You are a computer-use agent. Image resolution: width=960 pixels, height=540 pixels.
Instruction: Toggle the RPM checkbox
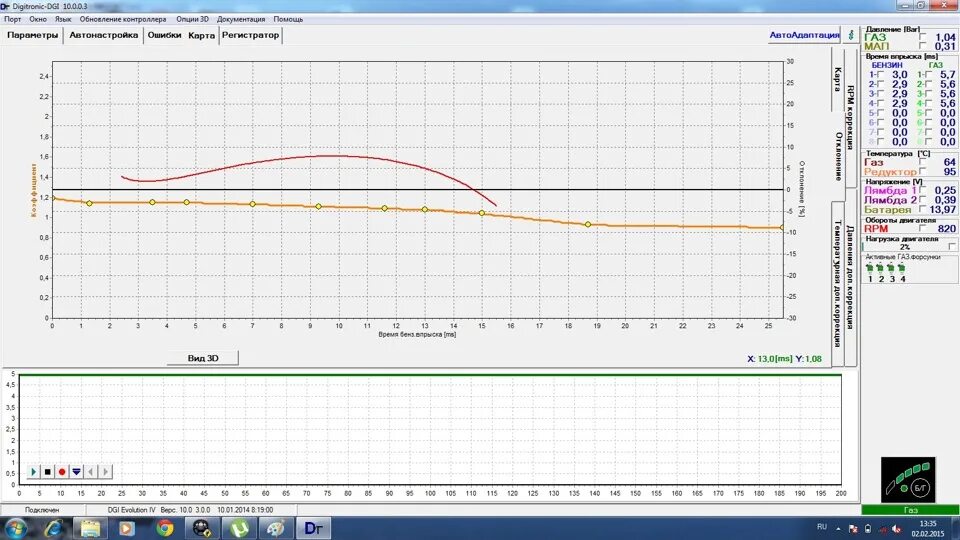coord(923,228)
